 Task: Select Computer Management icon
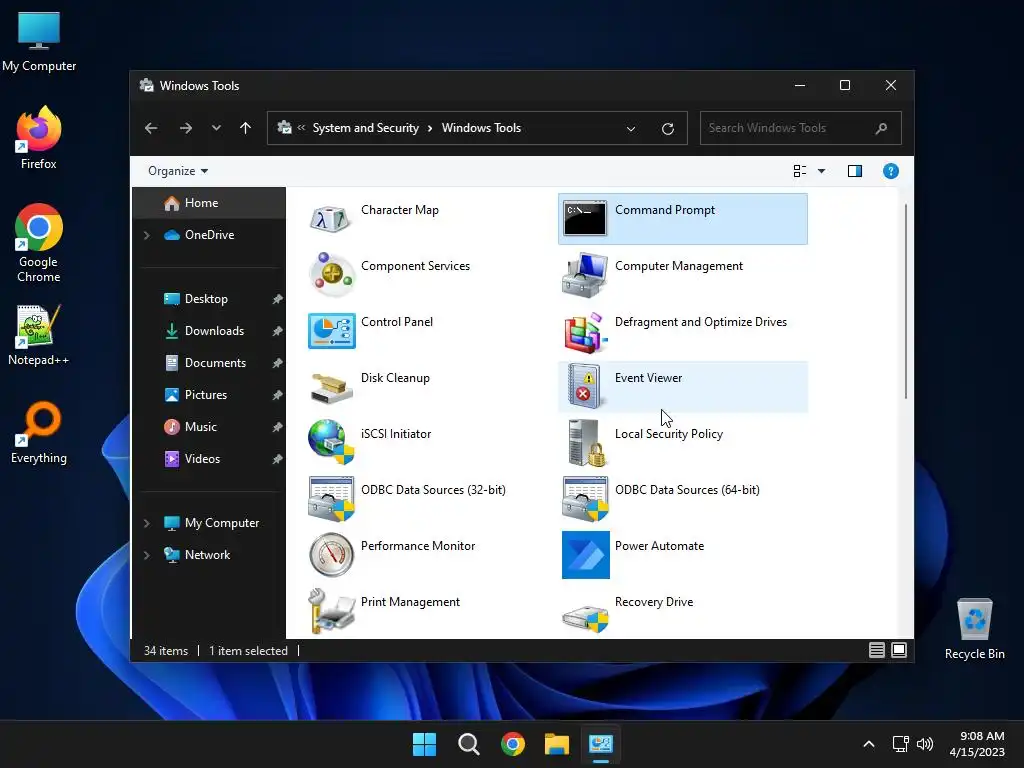[584, 274]
